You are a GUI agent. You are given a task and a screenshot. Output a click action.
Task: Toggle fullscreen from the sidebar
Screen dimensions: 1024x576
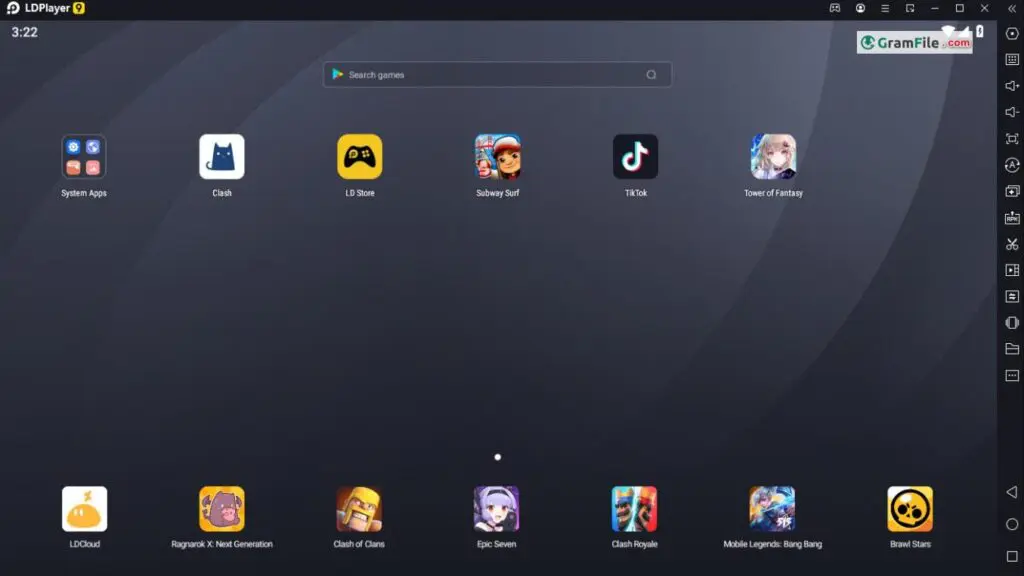1012,138
